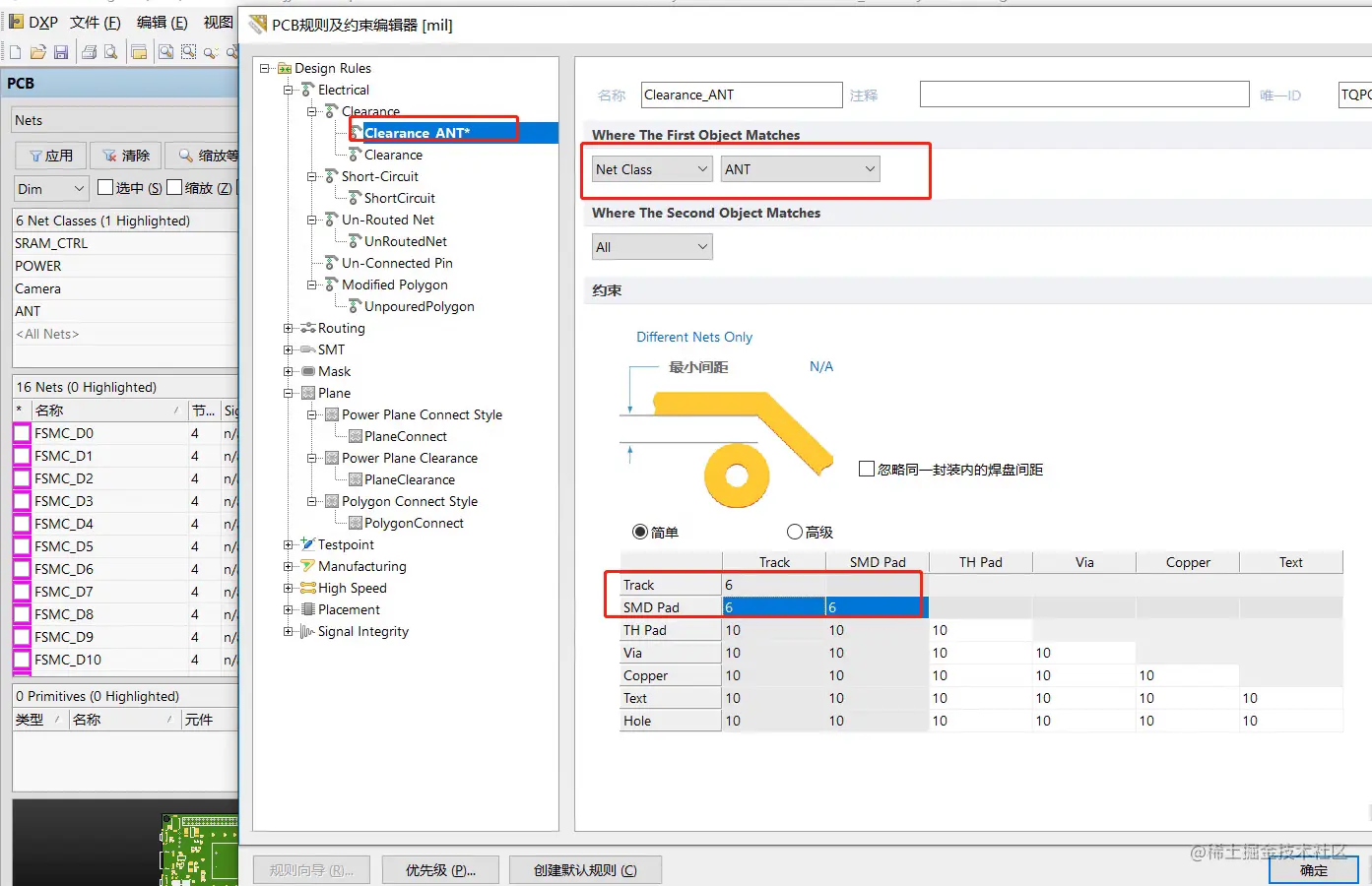Click the PCB board preview thumbnail
The height and width of the screenshot is (886, 1372).
pos(200,848)
